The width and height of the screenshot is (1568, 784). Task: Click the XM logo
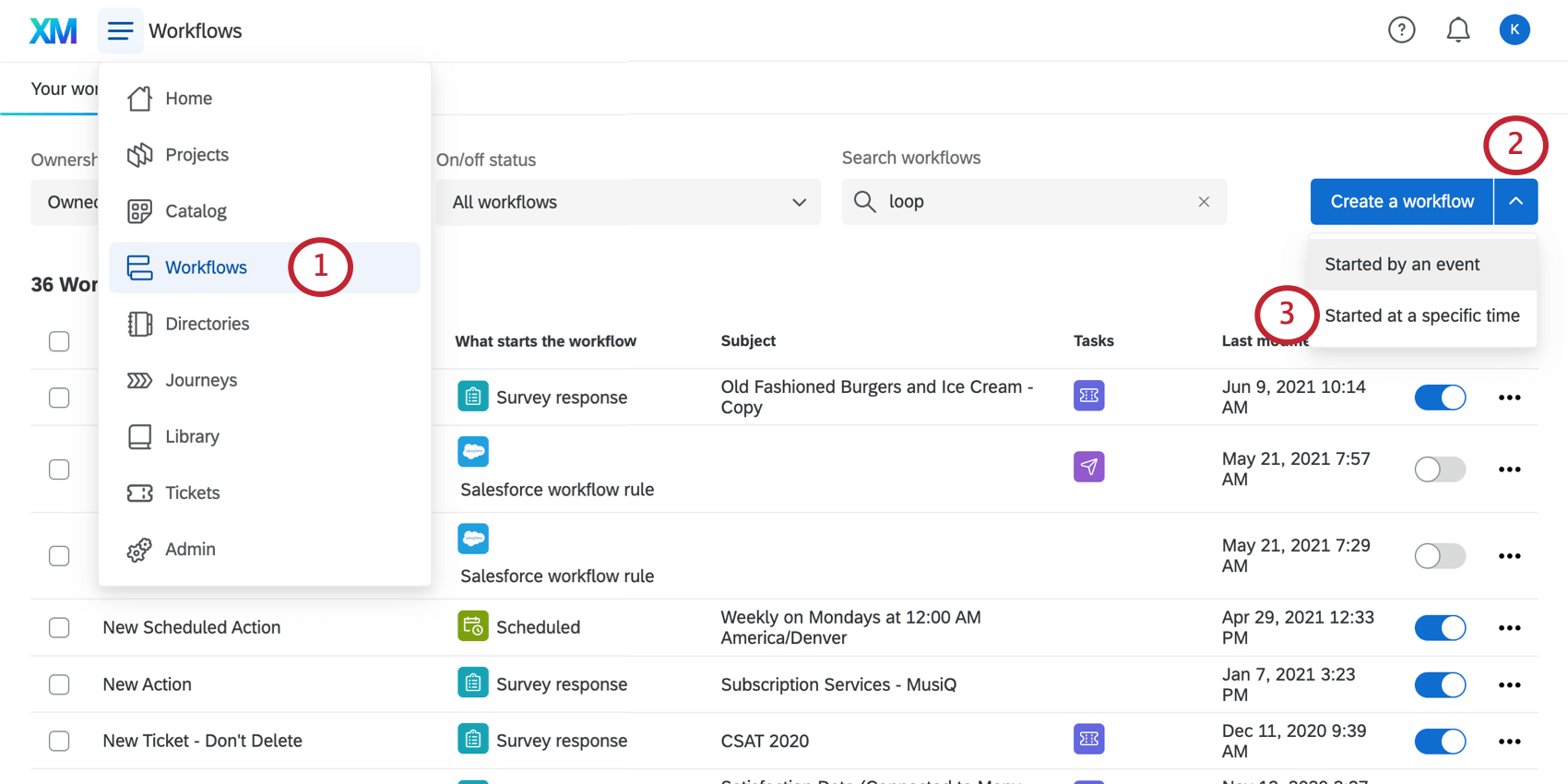pos(53,31)
